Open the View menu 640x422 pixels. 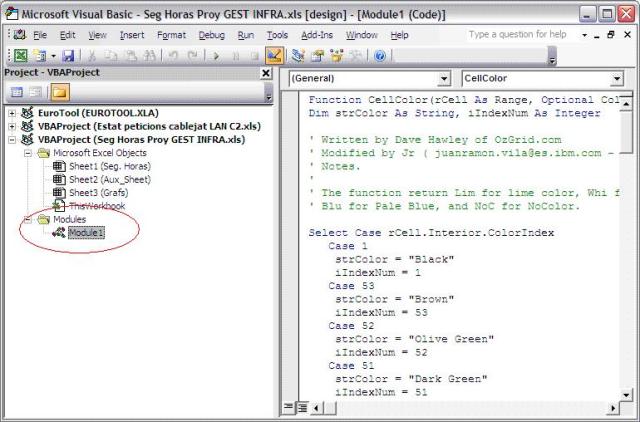pyautogui.click(x=97, y=35)
